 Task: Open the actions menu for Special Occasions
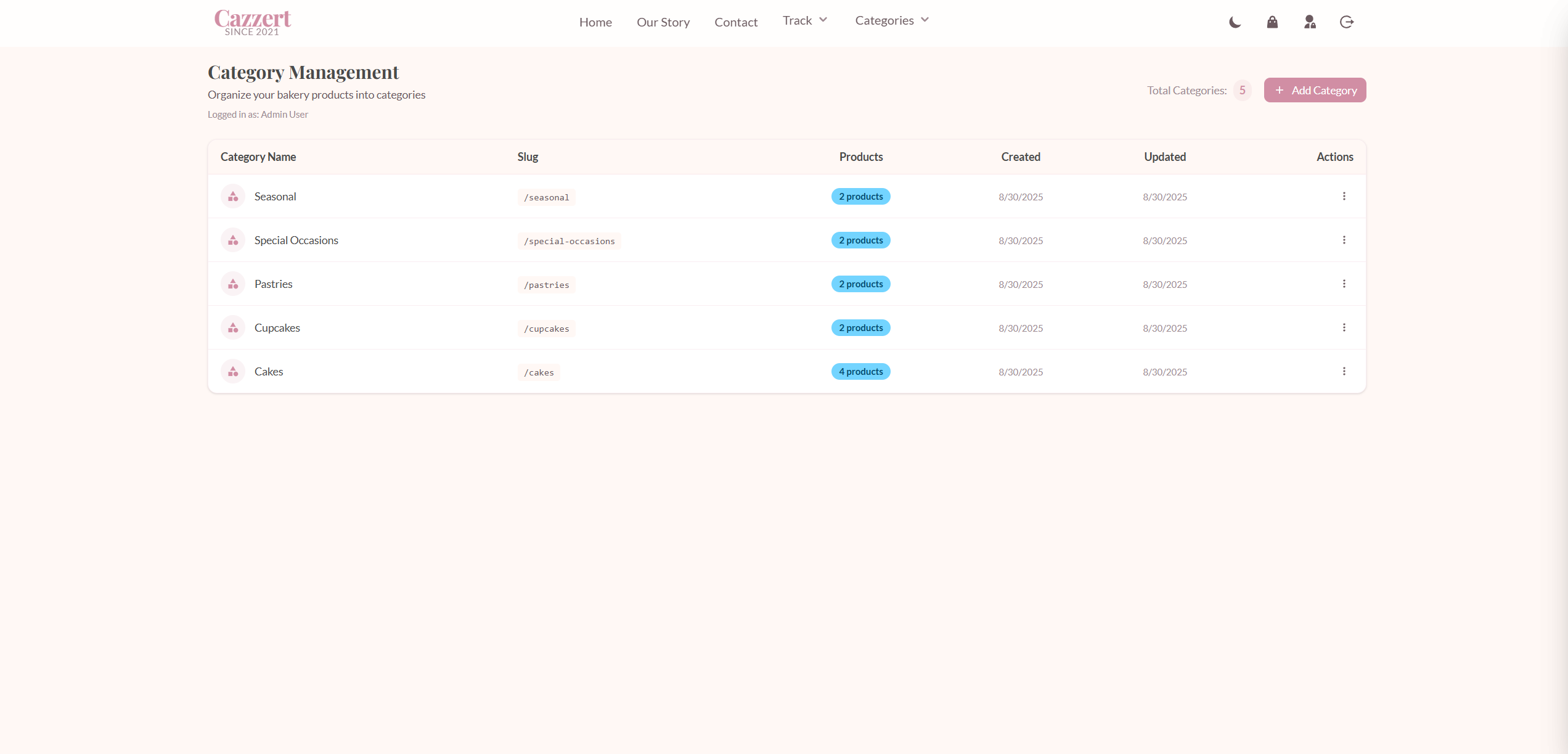1344,240
